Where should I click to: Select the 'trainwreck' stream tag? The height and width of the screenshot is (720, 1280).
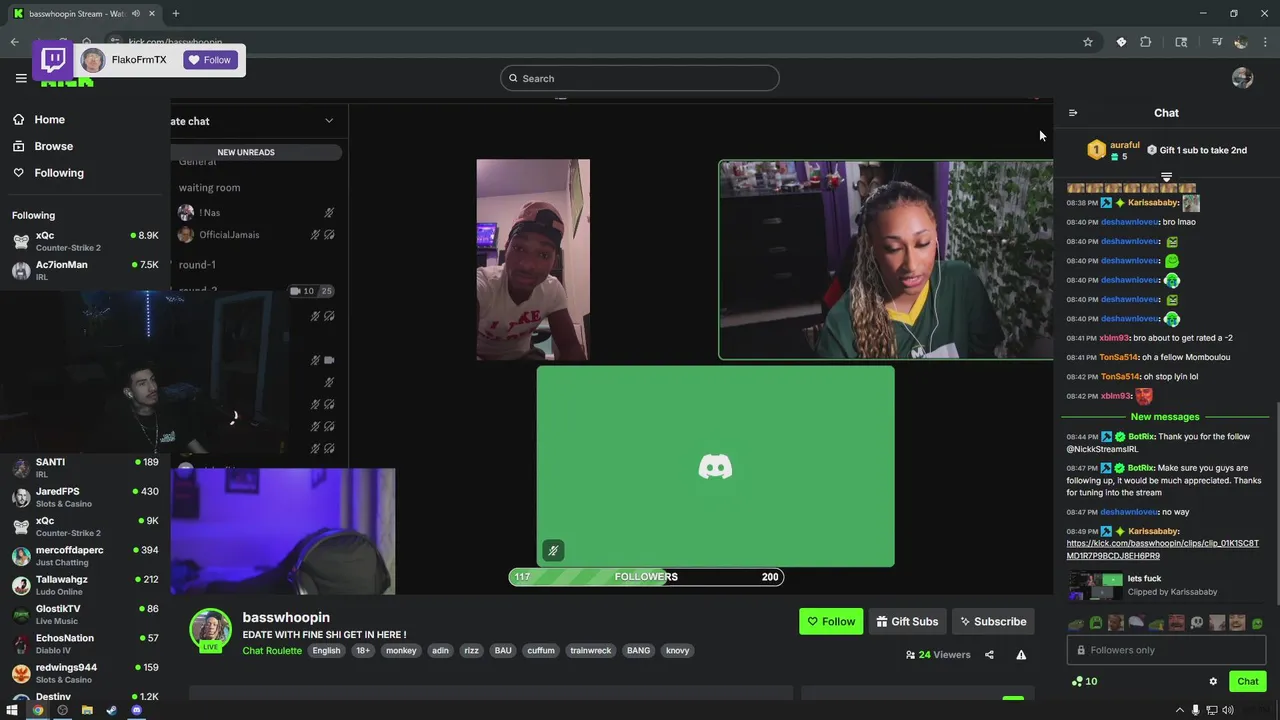590,650
